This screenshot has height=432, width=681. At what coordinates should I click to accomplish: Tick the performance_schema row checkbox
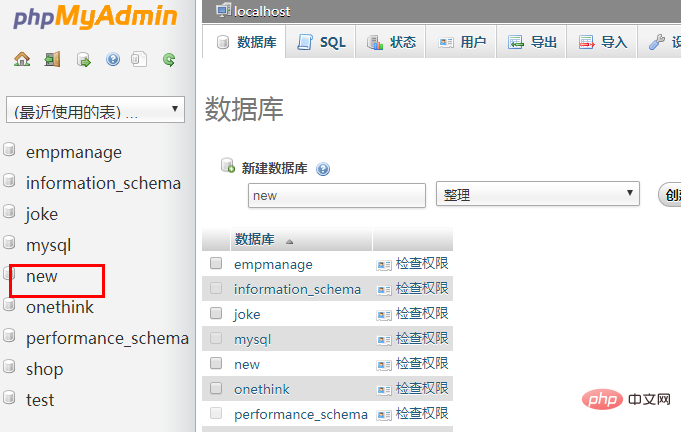click(216, 413)
